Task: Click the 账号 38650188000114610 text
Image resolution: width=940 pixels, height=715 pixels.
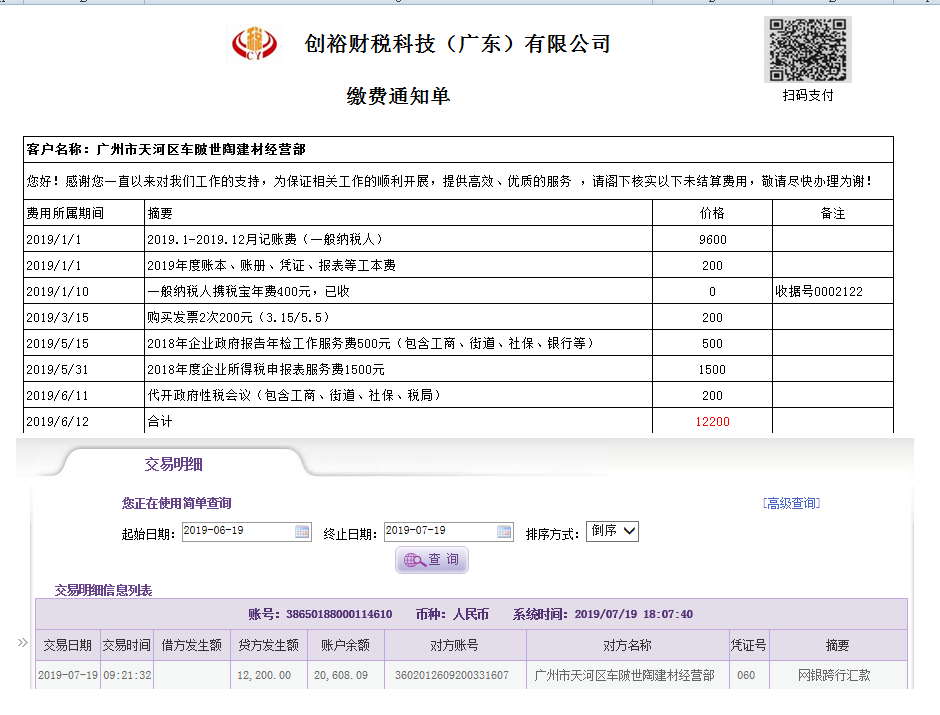Action: click(x=320, y=614)
